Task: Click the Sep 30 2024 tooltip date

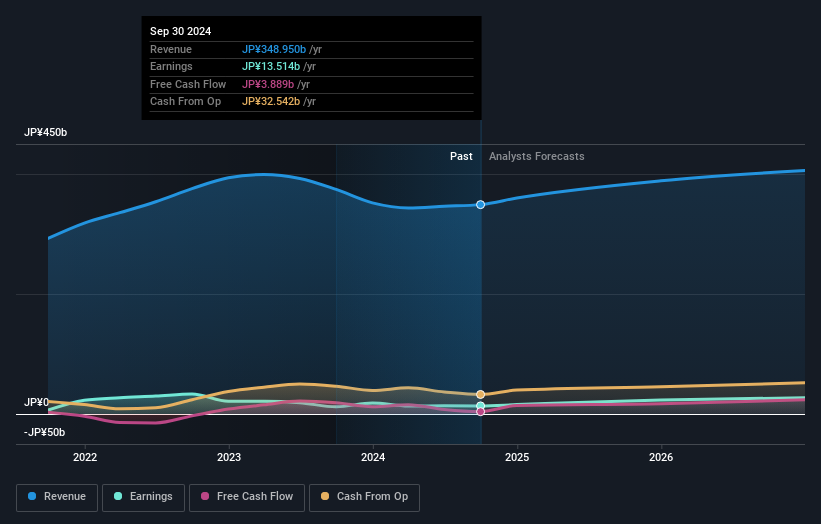Action: click(x=181, y=31)
